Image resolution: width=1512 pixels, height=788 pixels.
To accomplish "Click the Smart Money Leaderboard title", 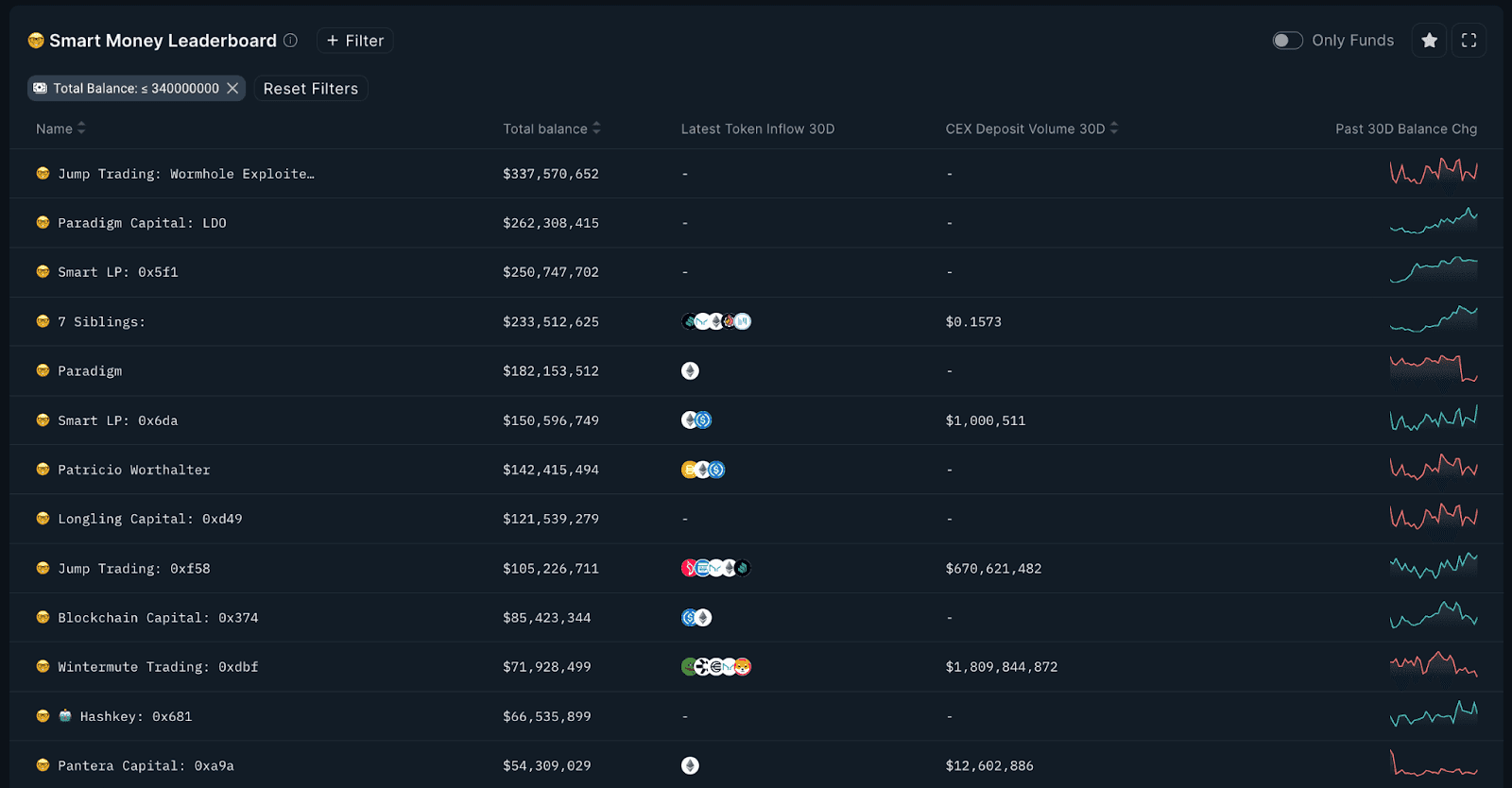I will click(x=163, y=41).
